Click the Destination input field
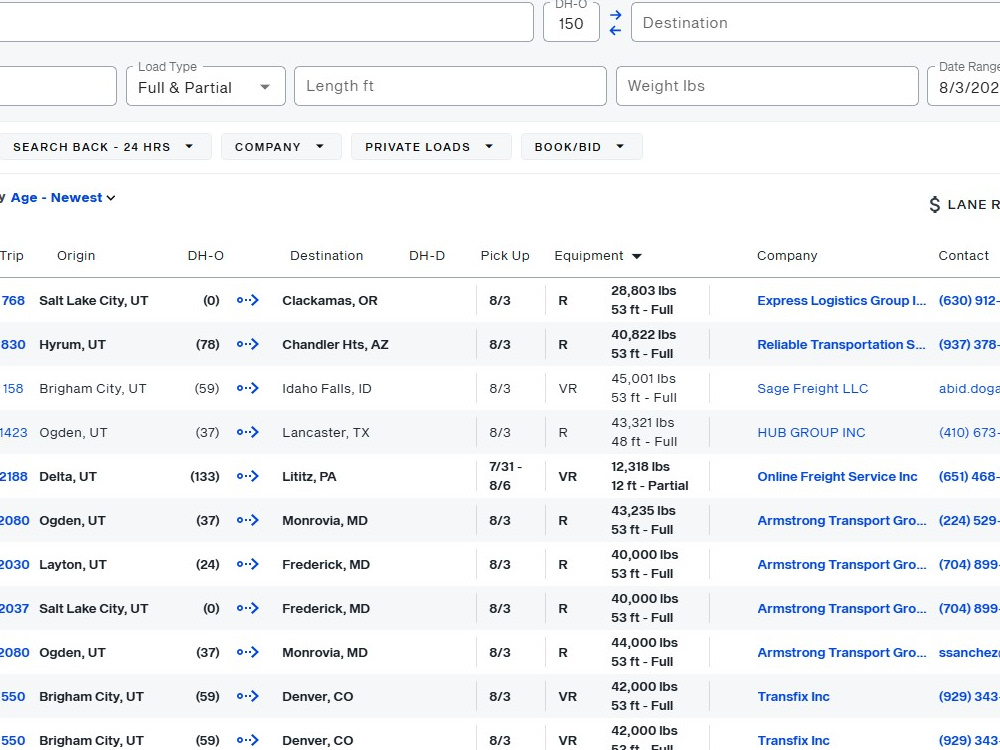The image size is (1000, 750). point(815,22)
